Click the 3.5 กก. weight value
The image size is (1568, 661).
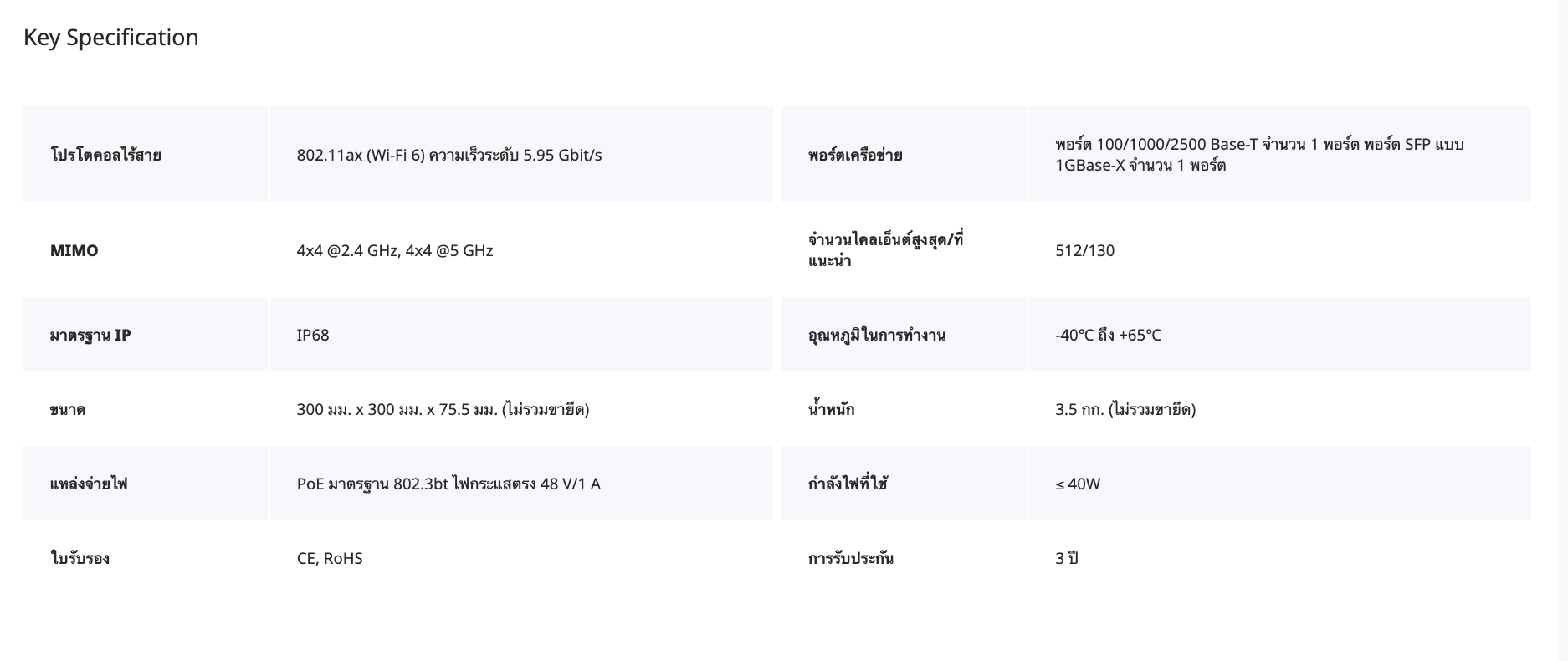1125,409
